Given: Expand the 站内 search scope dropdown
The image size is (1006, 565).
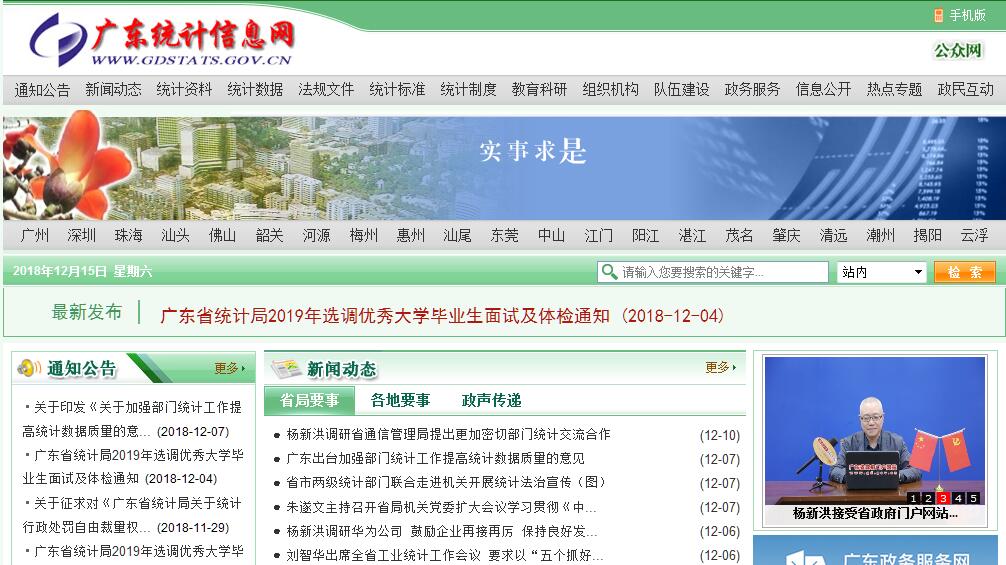Looking at the screenshot, I should 882,272.
